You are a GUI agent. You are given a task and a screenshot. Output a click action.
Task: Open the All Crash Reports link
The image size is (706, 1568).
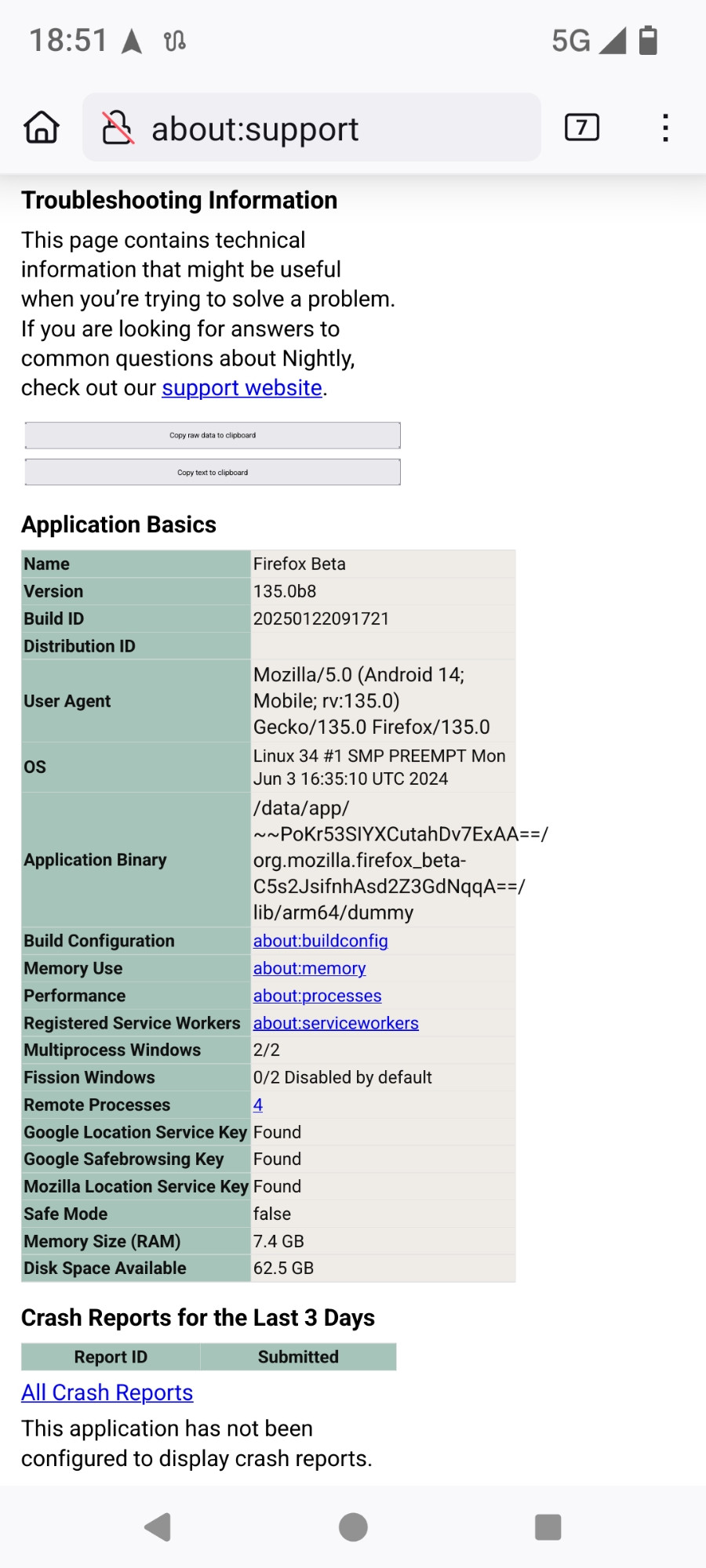[x=107, y=1392]
